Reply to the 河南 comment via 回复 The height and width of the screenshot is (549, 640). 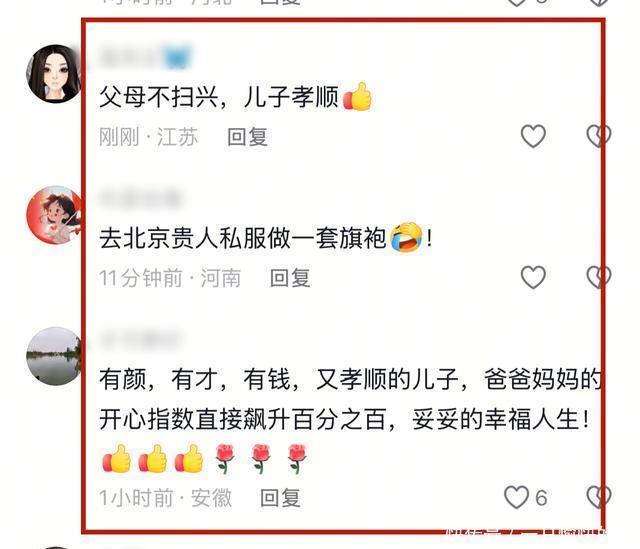pyautogui.click(x=290, y=278)
